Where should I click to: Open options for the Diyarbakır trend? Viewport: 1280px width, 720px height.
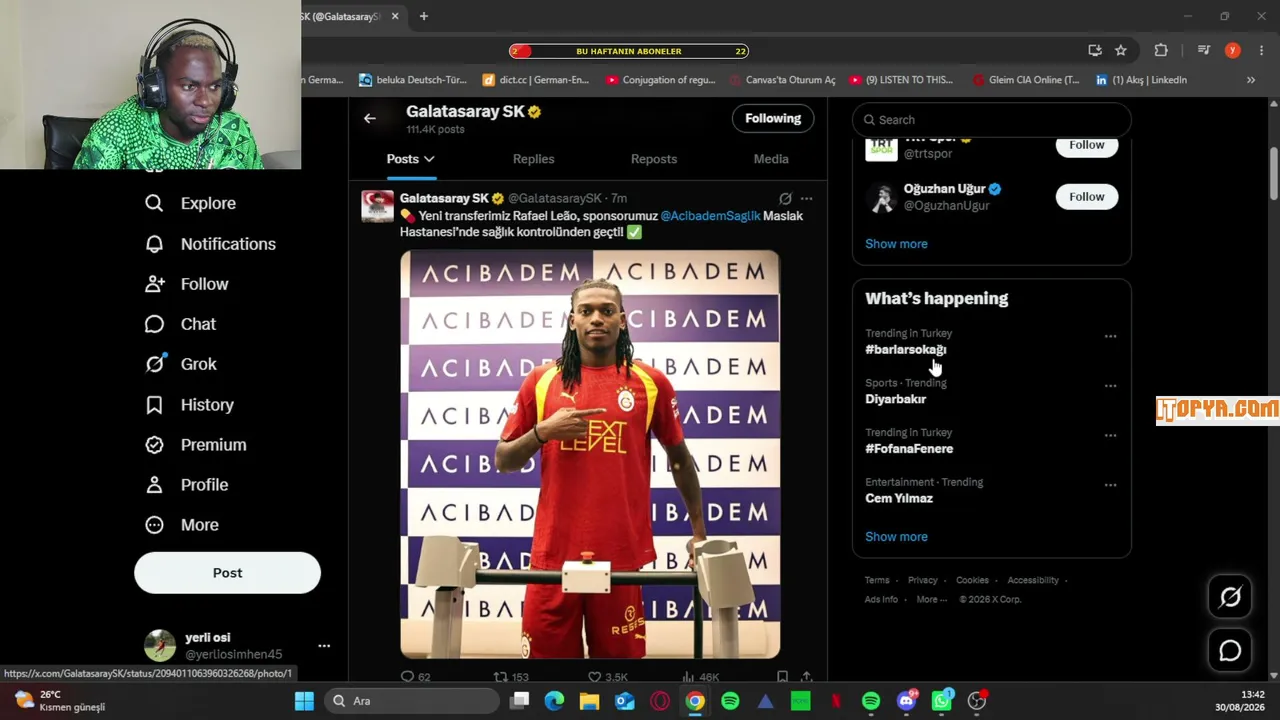(1110, 386)
